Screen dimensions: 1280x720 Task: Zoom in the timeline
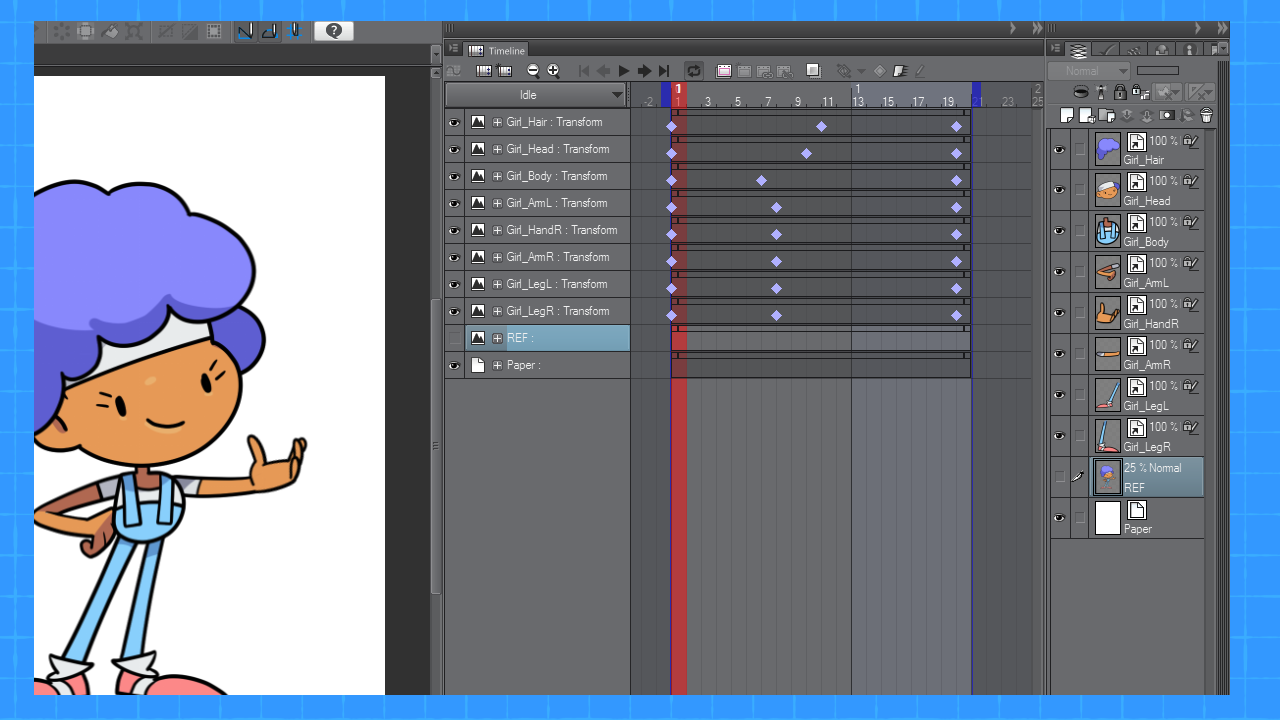[553, 71]
